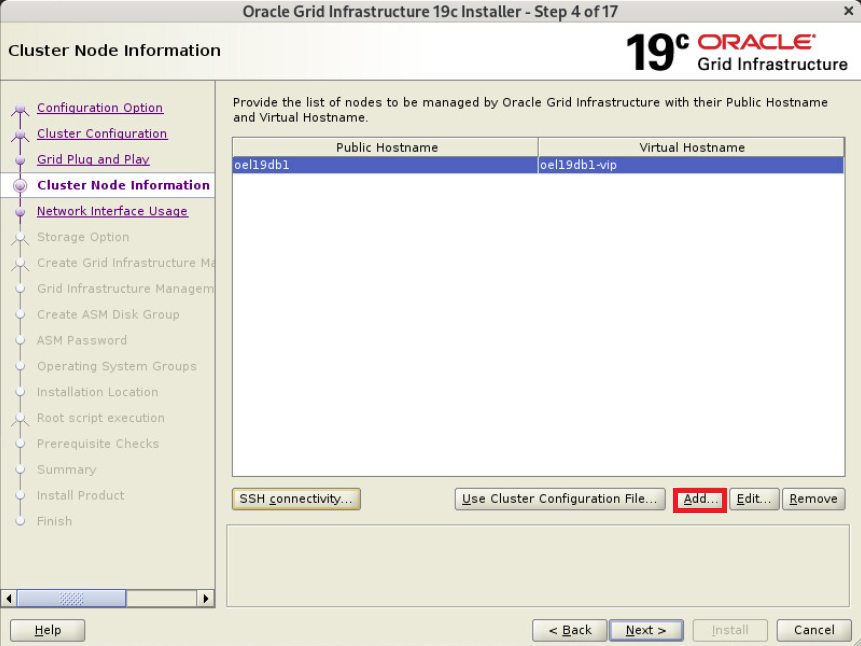Click Summary step label
The image size is (861, 646).
coord(66,469)
